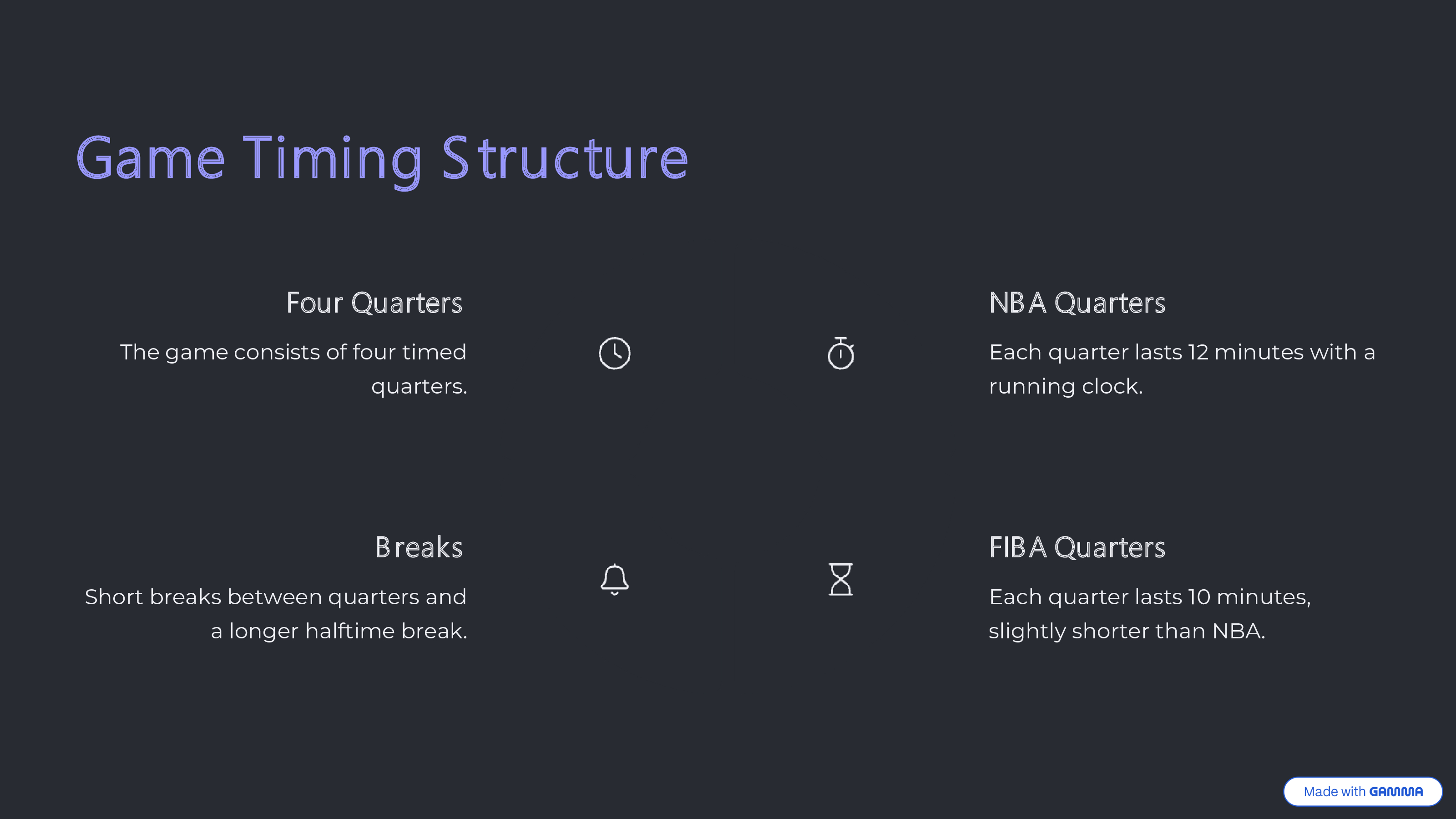Screen dimensions: 1456x819
Task: Click the NBA Quarters heading
Action: pos(1077,303)
